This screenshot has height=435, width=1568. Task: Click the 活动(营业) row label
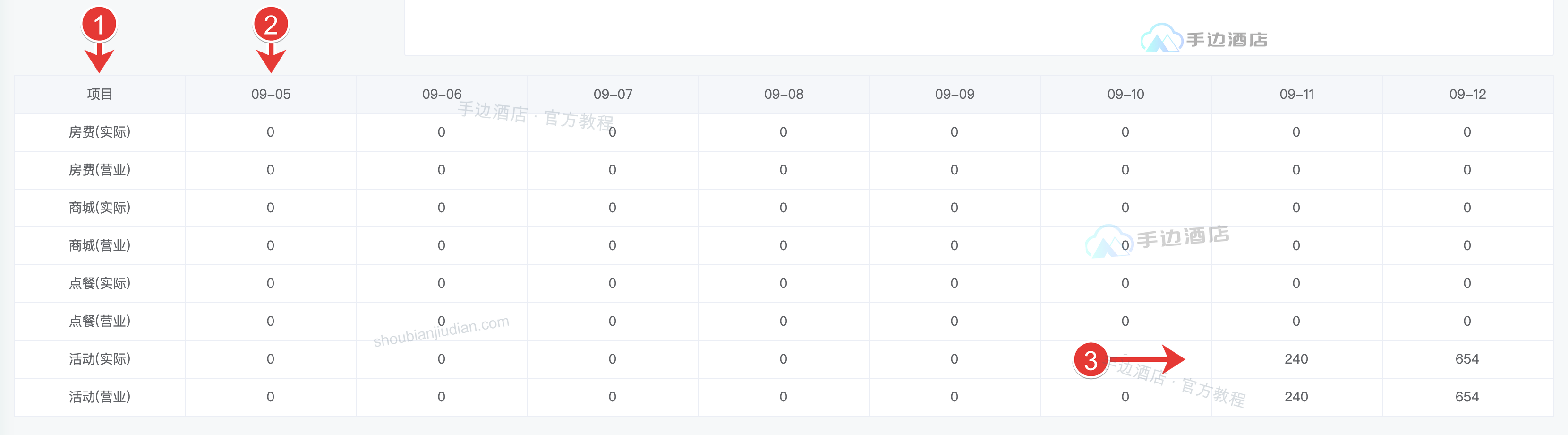100,397
